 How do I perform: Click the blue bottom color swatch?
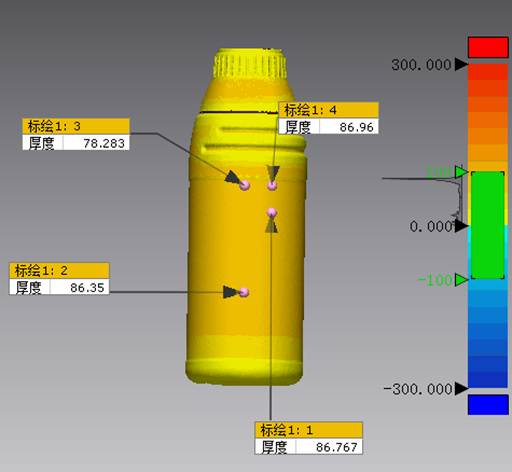point(488,405)
